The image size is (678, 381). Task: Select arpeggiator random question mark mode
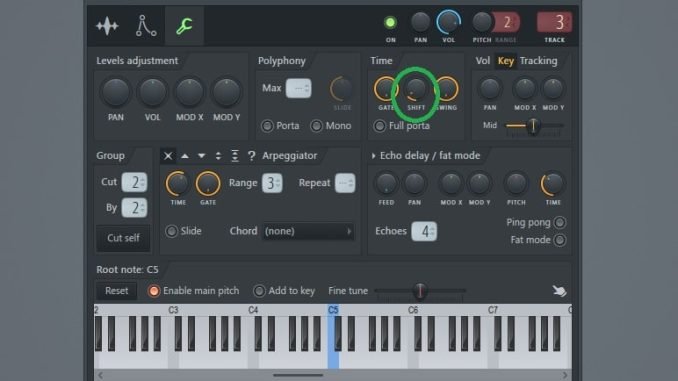[x=251, y=156]
